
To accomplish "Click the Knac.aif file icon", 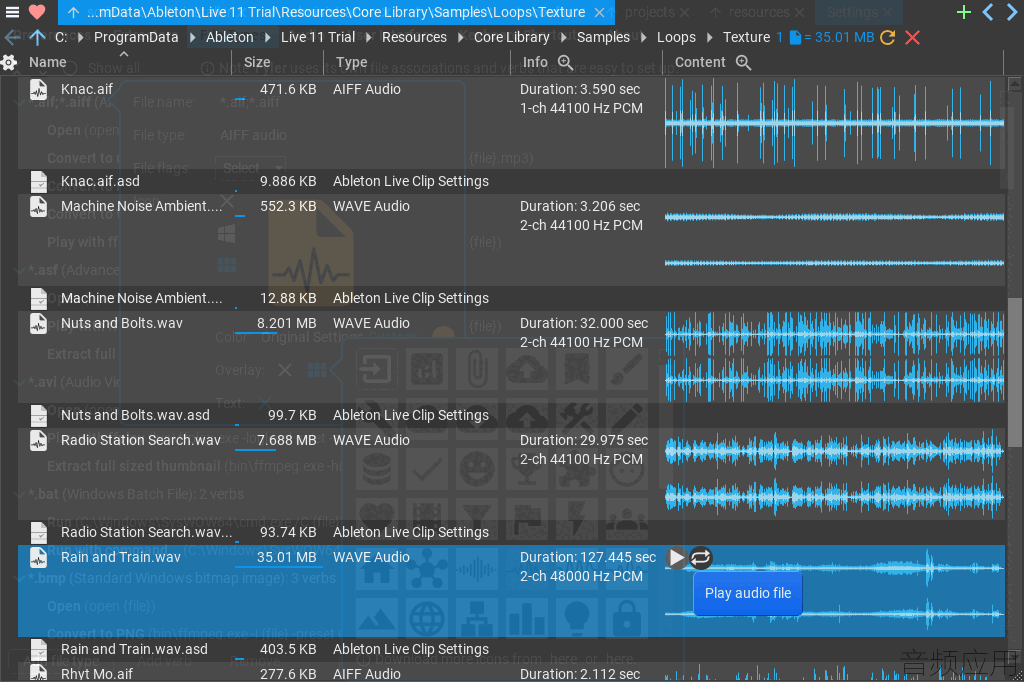I will pos(39,89).
